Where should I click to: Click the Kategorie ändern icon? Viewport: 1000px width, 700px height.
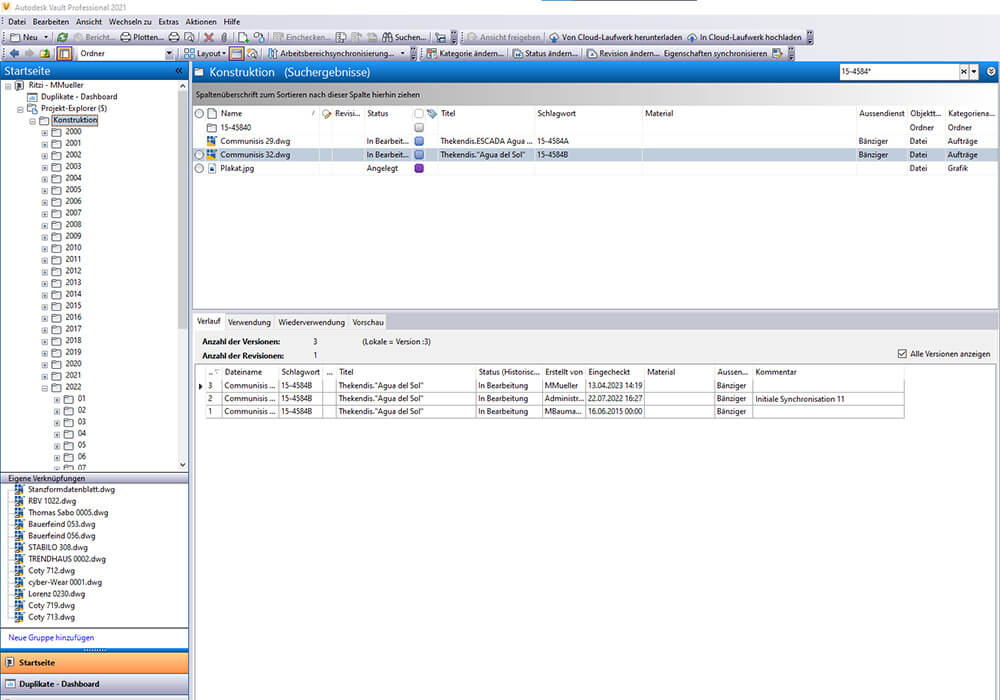[x=432, y=54]
